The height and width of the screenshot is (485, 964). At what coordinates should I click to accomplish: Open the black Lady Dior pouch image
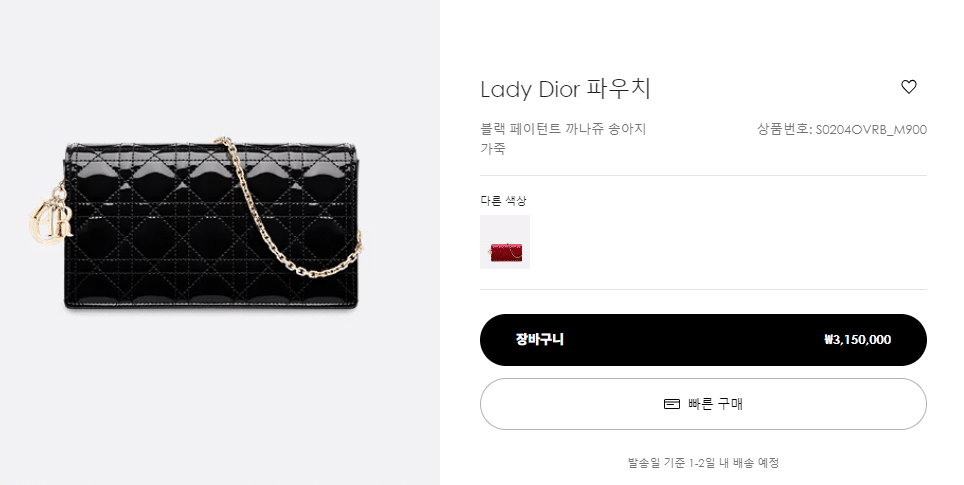tap(212, 224)
